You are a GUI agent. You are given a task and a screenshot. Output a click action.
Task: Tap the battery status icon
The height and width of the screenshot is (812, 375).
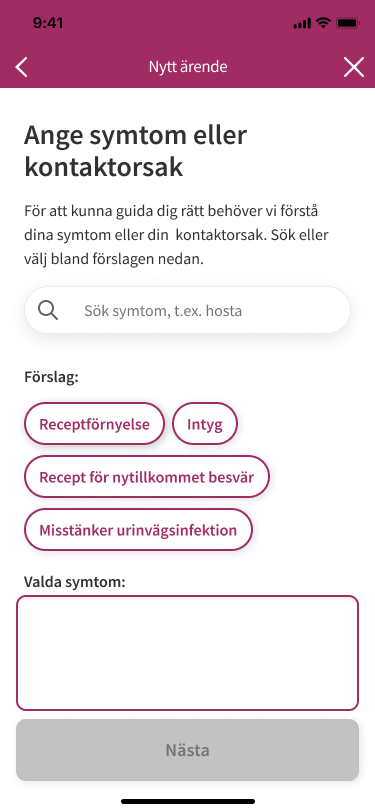click(x=348, y=23)
